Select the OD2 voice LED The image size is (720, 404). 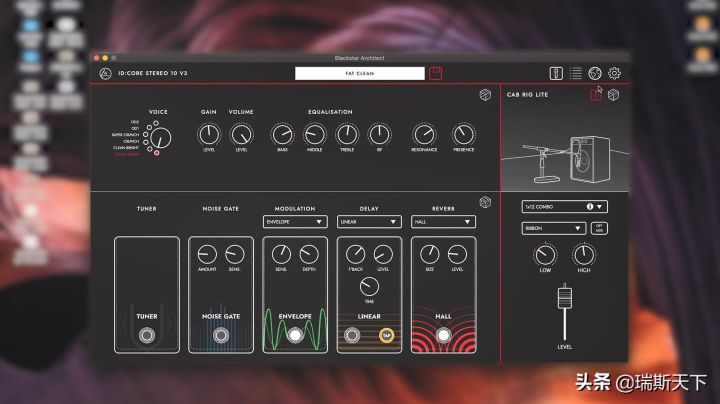156,123
